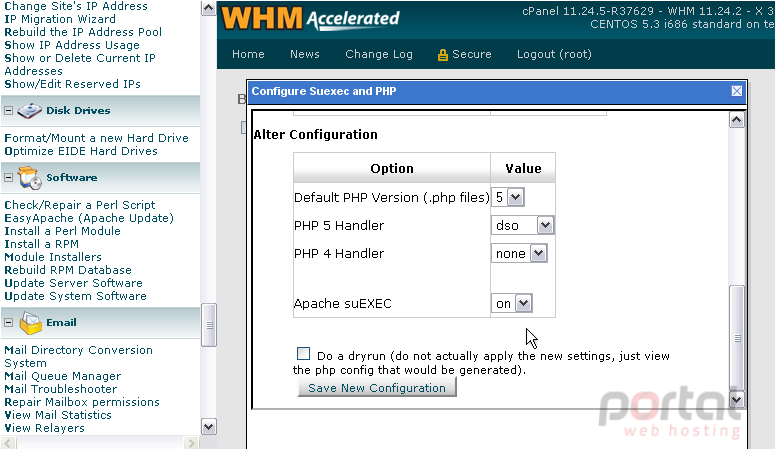Open News in the top menu

pyautogui.click(x=305, y=54)
